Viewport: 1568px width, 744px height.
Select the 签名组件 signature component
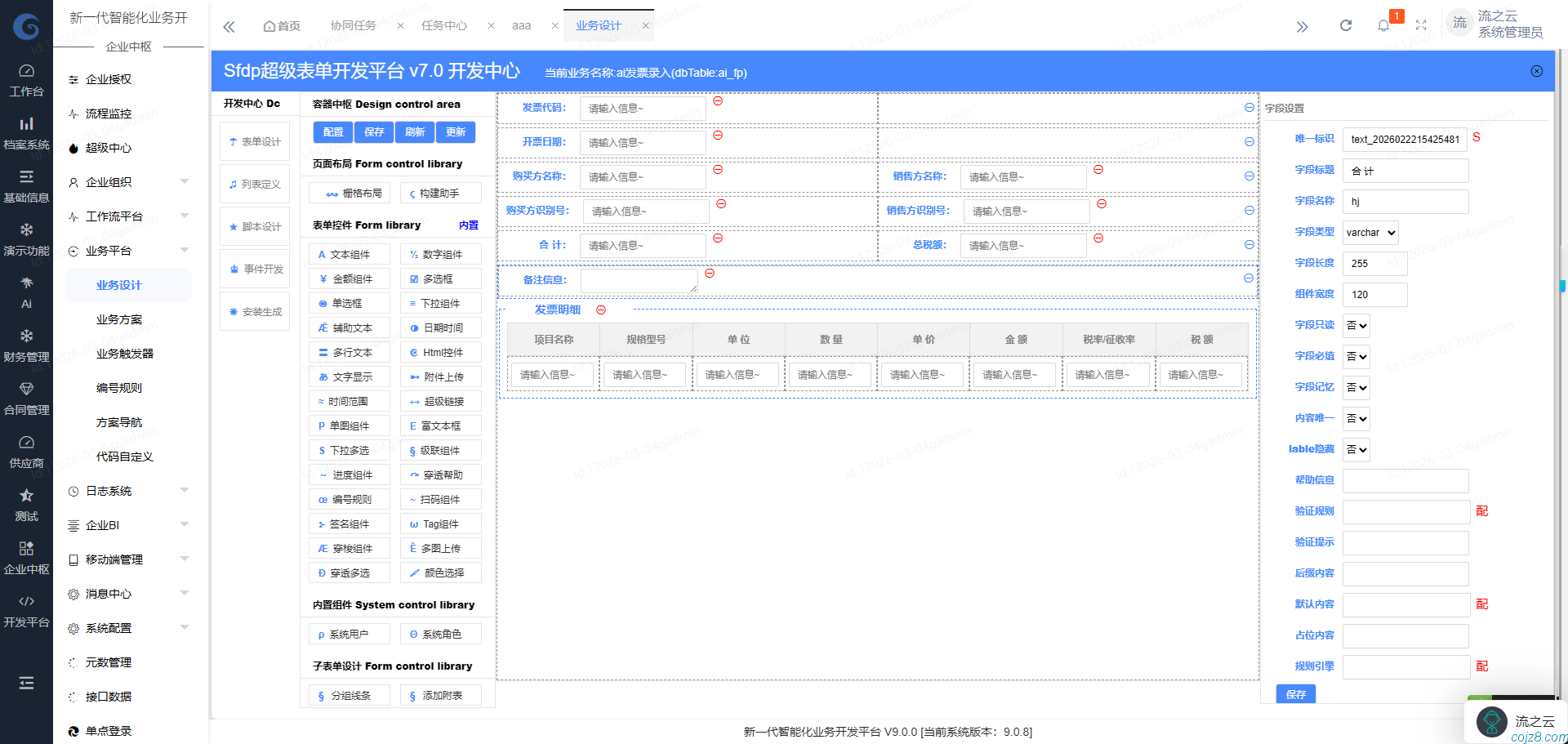tap(349, 523)
